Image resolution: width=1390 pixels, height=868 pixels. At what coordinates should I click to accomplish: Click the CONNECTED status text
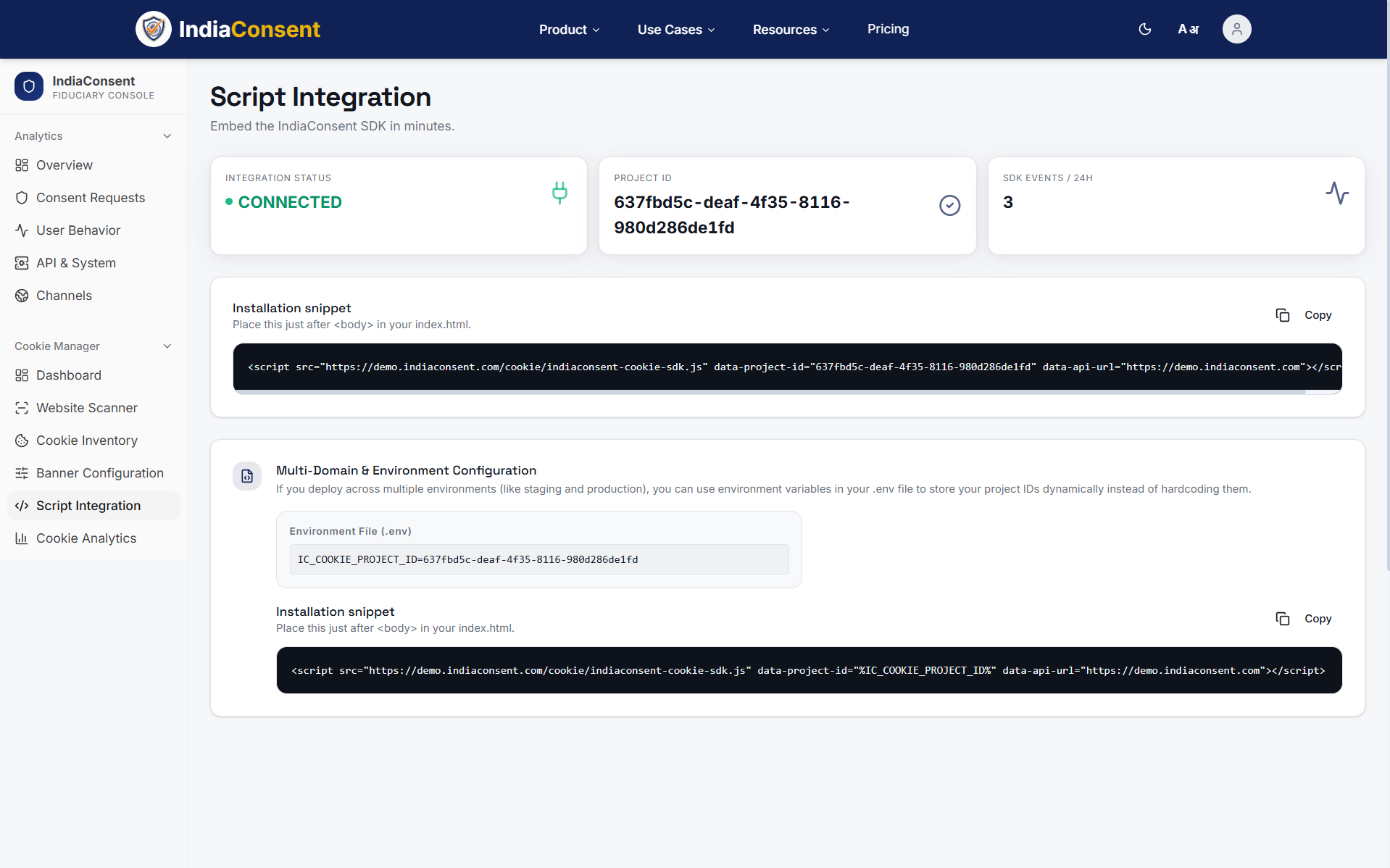(x=290, y=202)
